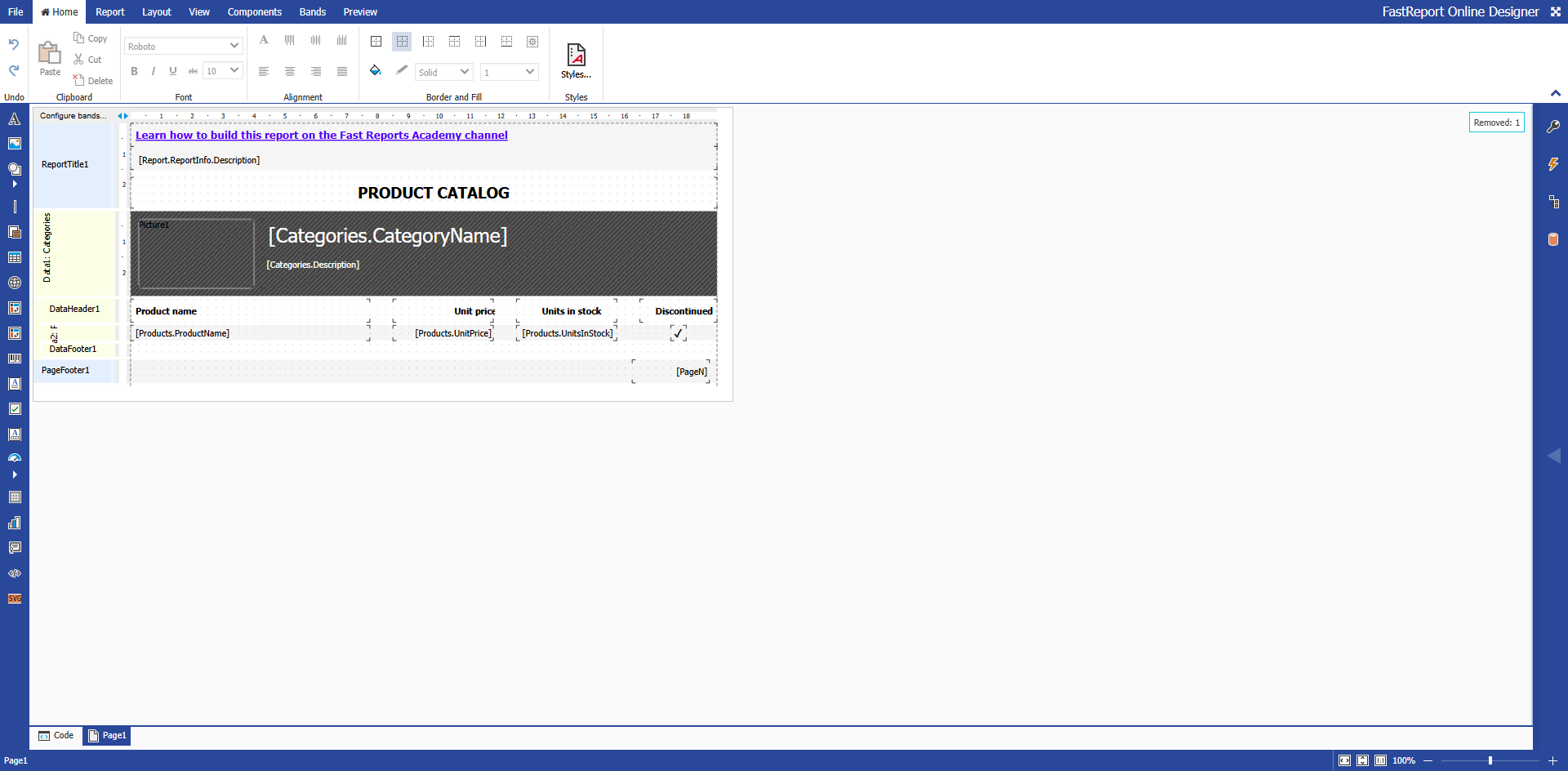This screenshot has height=771, width=1568.
Task: Click the zoom in plus button
Action: 1552,760
